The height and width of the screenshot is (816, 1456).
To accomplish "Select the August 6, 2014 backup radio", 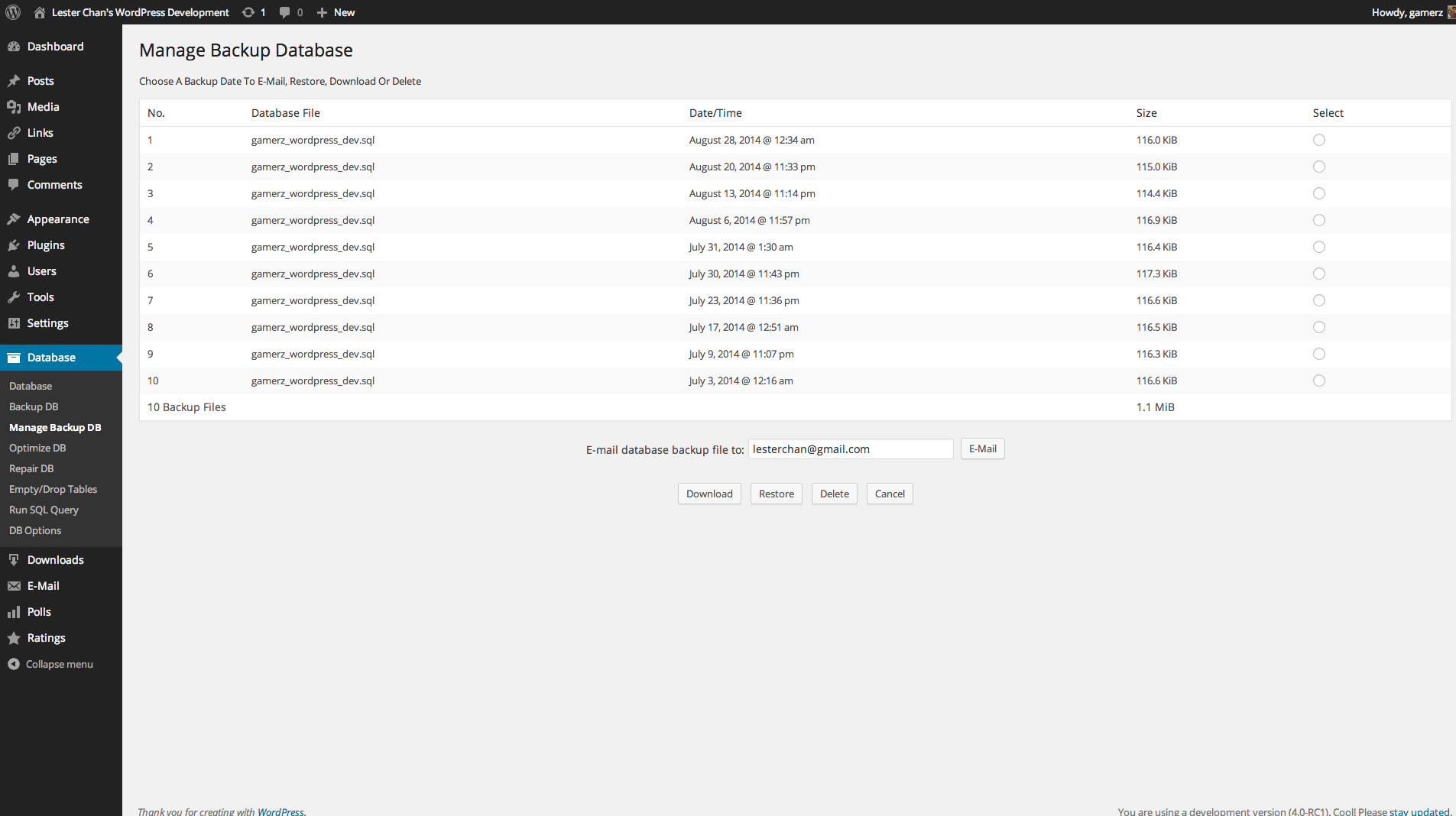I will tap(1319, 220).
